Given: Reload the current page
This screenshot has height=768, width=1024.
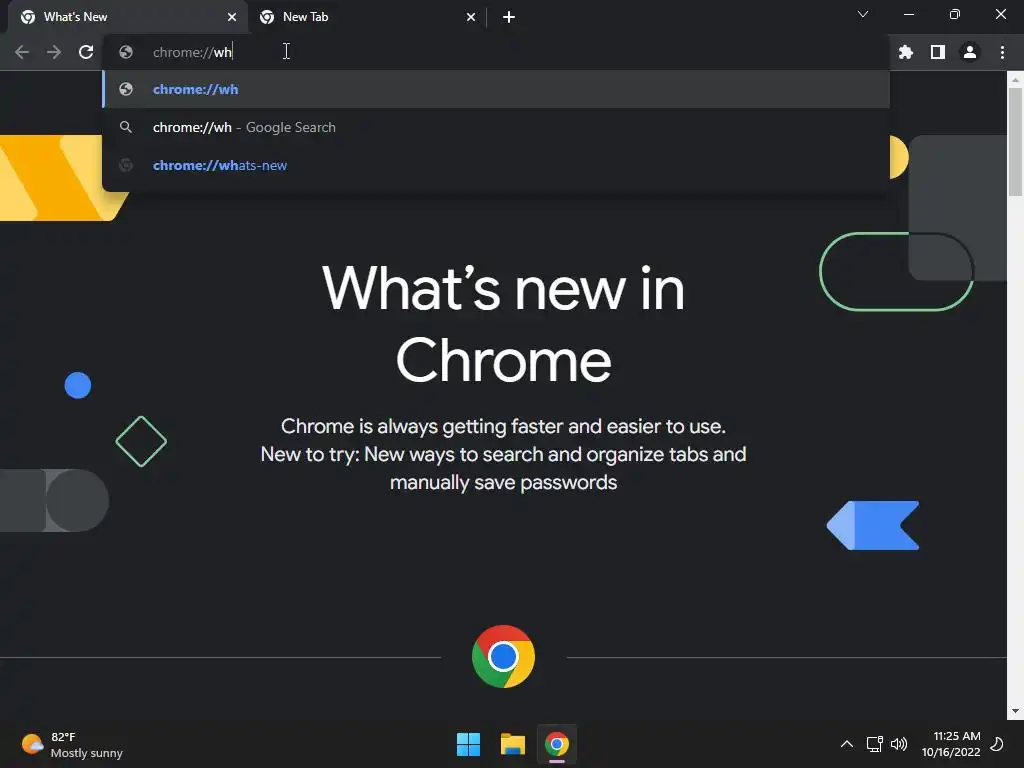Looking at the screenshot, I should click(x=86, y=52).
